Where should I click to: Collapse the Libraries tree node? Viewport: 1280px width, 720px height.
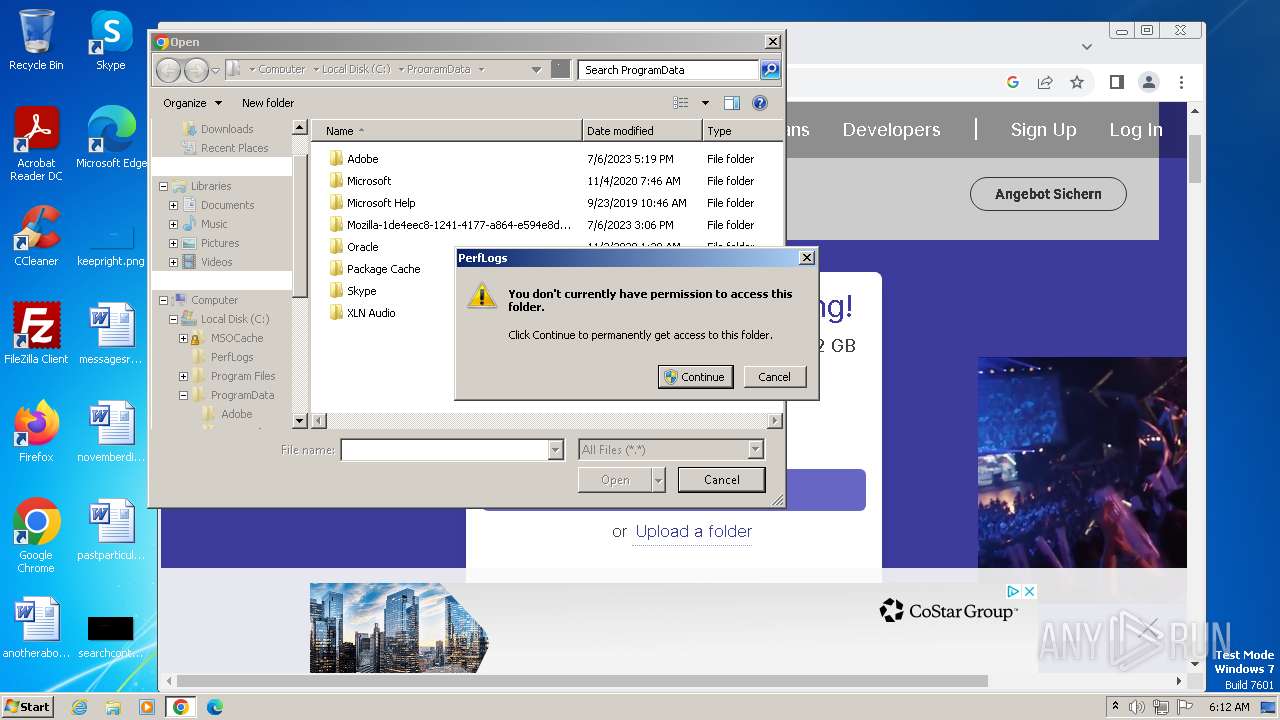[x=163, y=186]
